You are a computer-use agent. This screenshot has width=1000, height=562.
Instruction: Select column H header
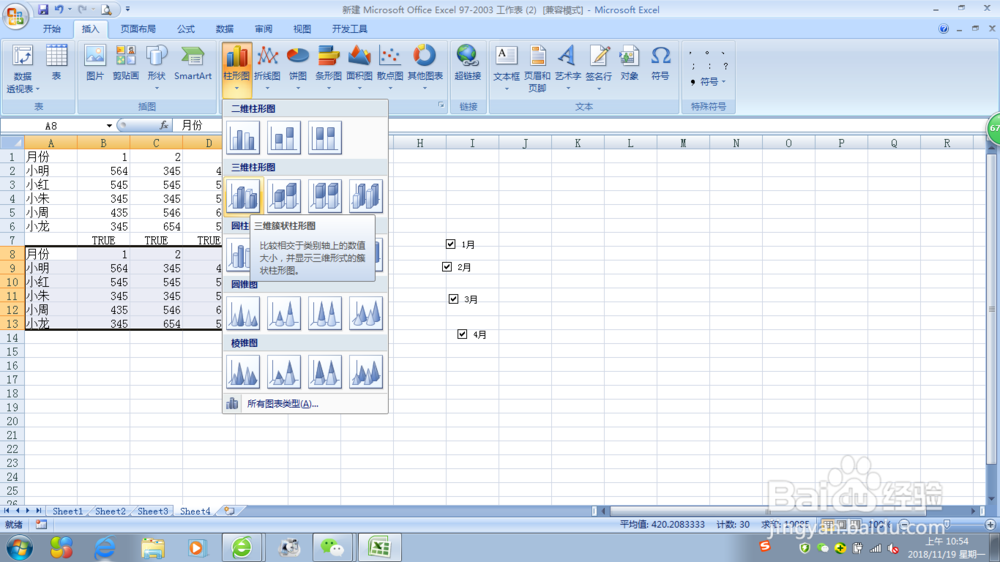tap(420, 143)
